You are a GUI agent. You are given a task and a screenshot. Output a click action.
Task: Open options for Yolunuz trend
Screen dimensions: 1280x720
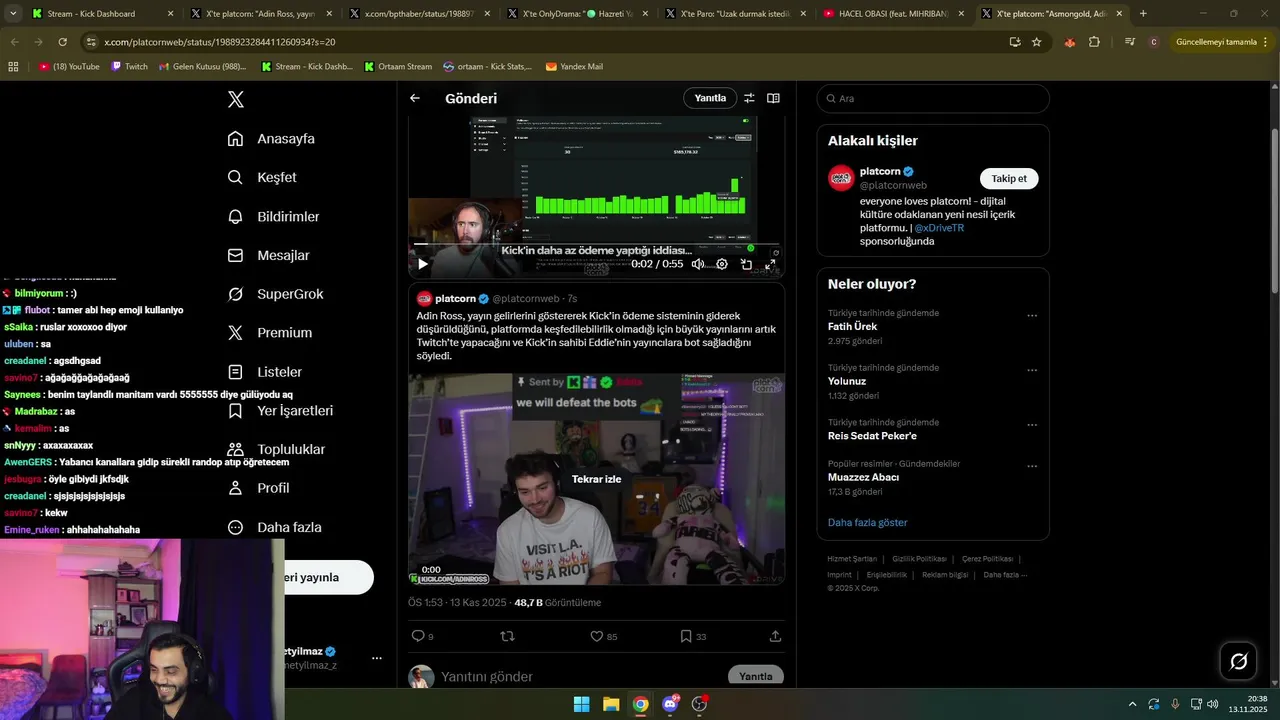coord(1032,371)
